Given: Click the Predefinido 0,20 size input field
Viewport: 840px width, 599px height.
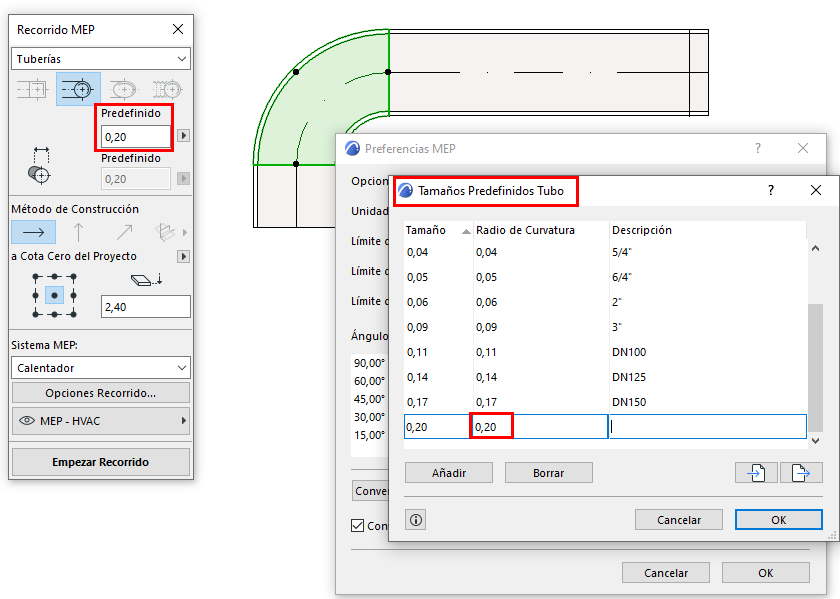Looking at the screenshot, I should [136, 137].
